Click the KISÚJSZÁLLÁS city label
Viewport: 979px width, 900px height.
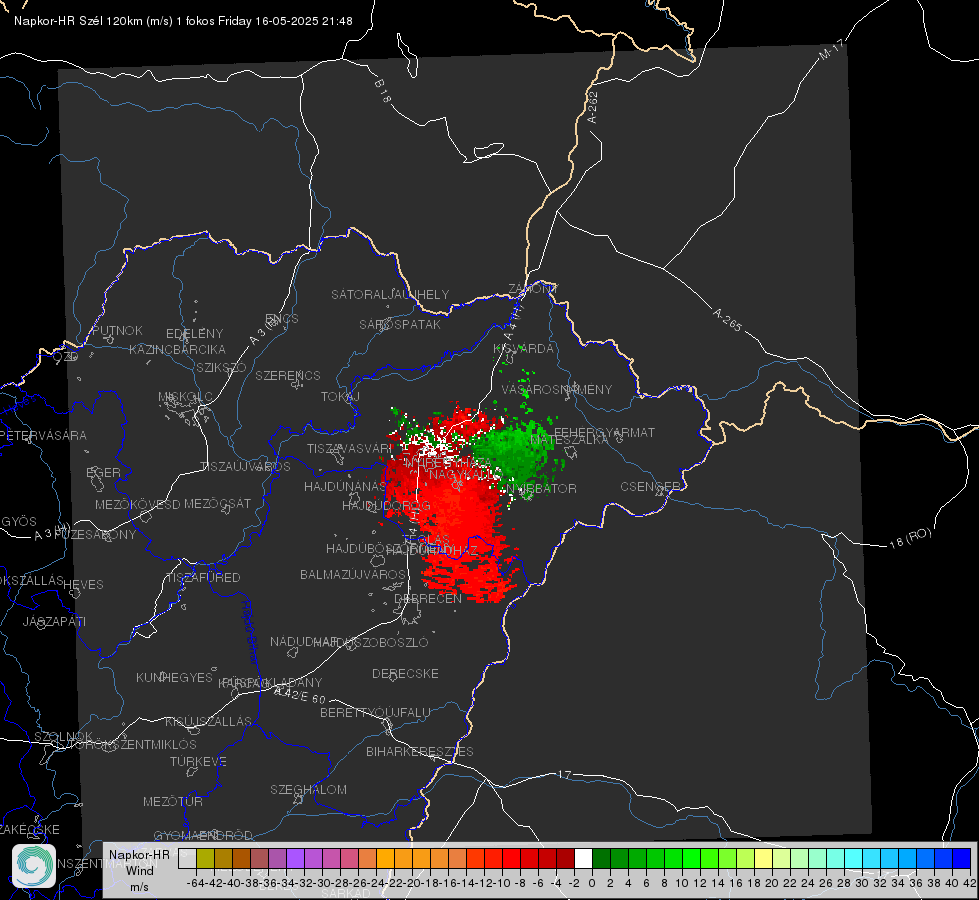(x=208, y=721)
